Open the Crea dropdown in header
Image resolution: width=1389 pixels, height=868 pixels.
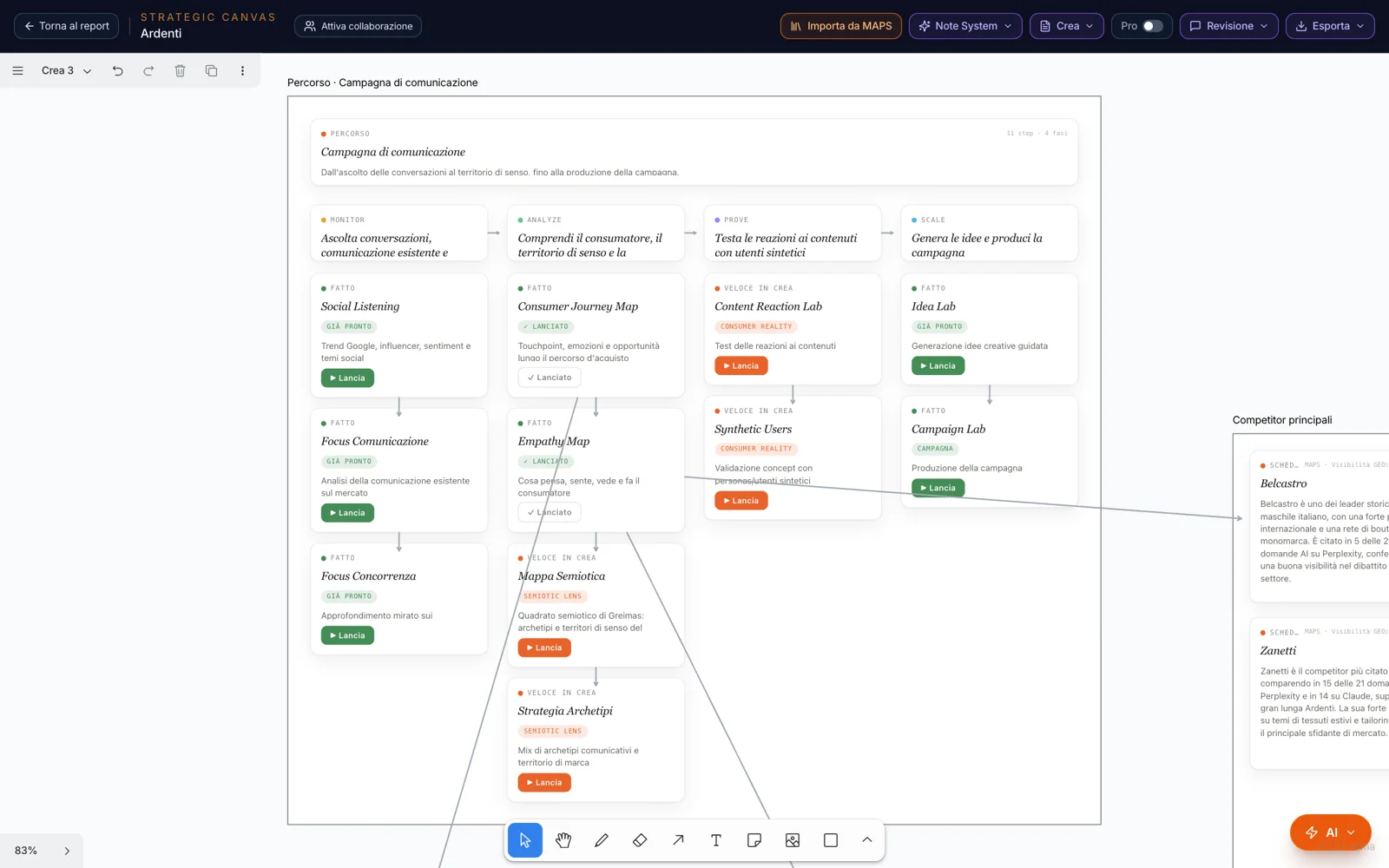(x=1067, y=26)
